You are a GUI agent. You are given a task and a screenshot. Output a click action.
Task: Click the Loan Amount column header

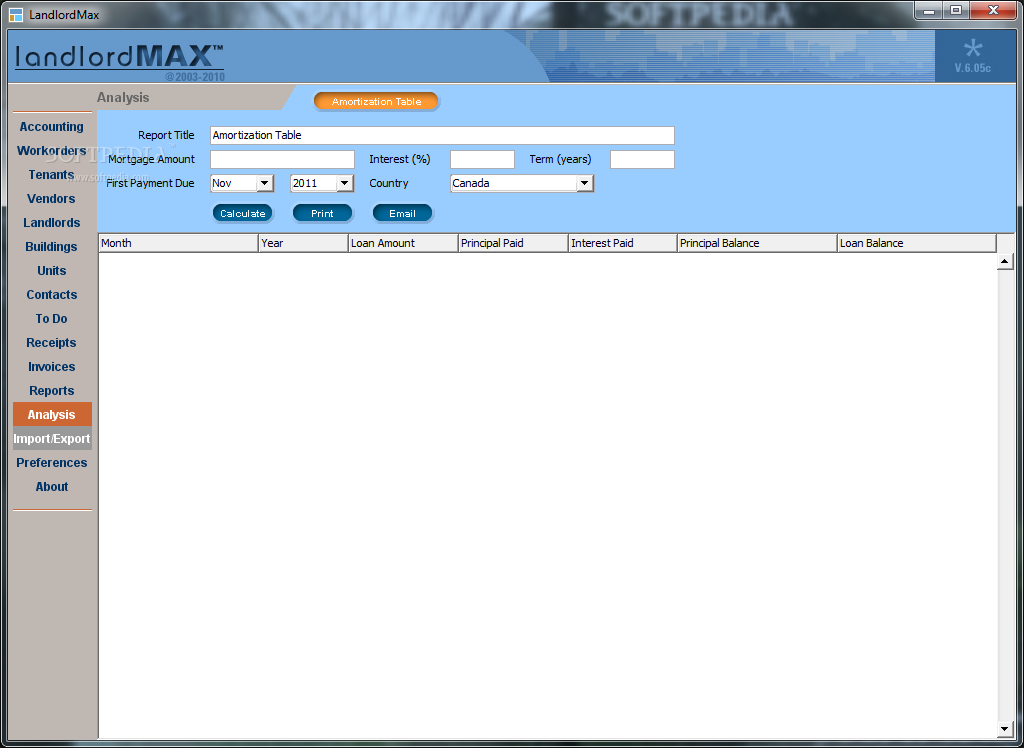coord(403,243)
